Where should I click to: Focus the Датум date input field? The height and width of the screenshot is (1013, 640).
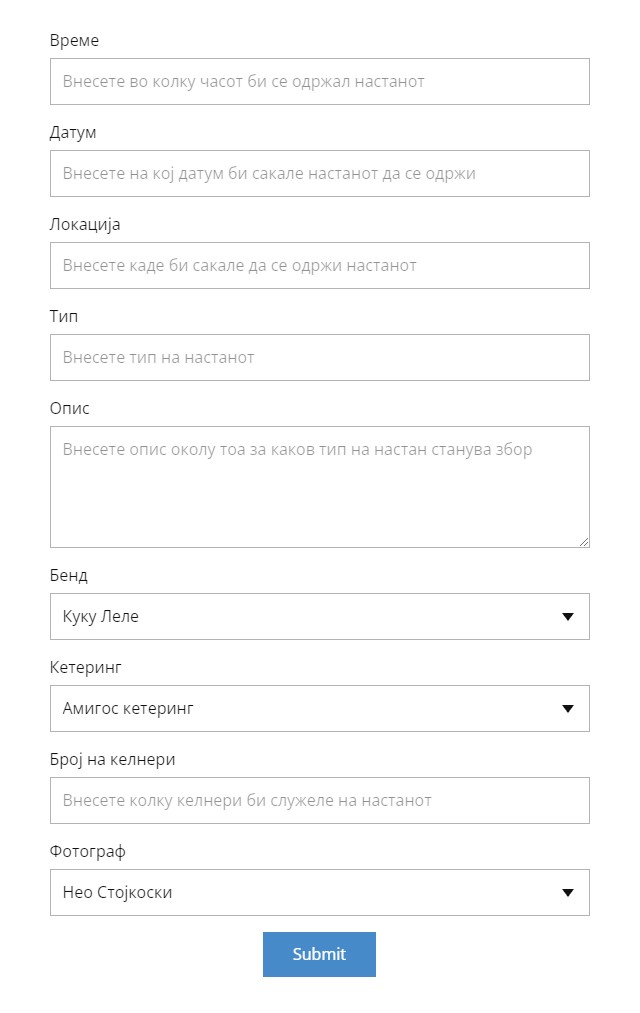coord(319,173)
